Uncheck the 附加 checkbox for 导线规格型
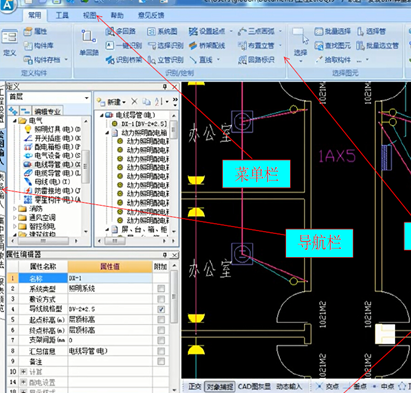 [x=161, y=309]
